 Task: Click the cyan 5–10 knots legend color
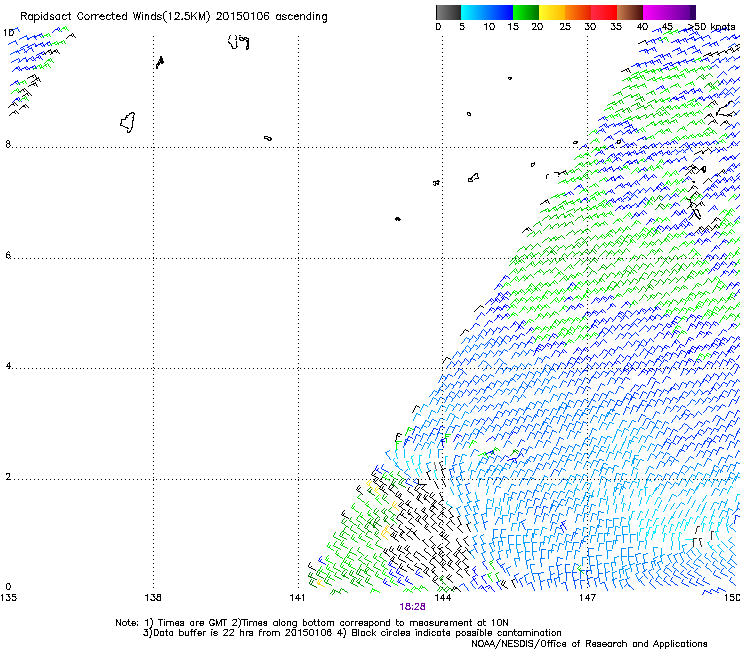pos(474,12)
